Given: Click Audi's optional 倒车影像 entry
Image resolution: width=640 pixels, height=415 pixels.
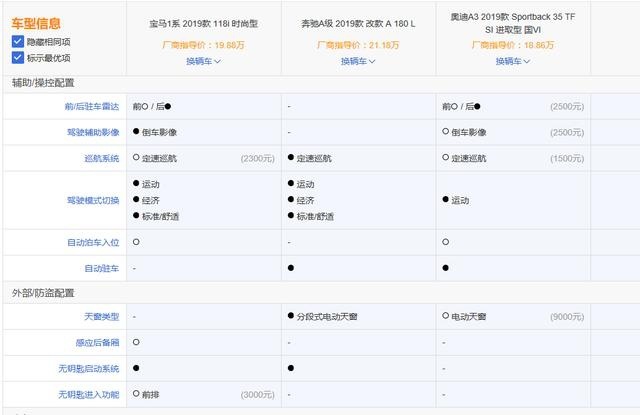Looking at the screenshot, I should pyautogui.click(x=464, y=132).
